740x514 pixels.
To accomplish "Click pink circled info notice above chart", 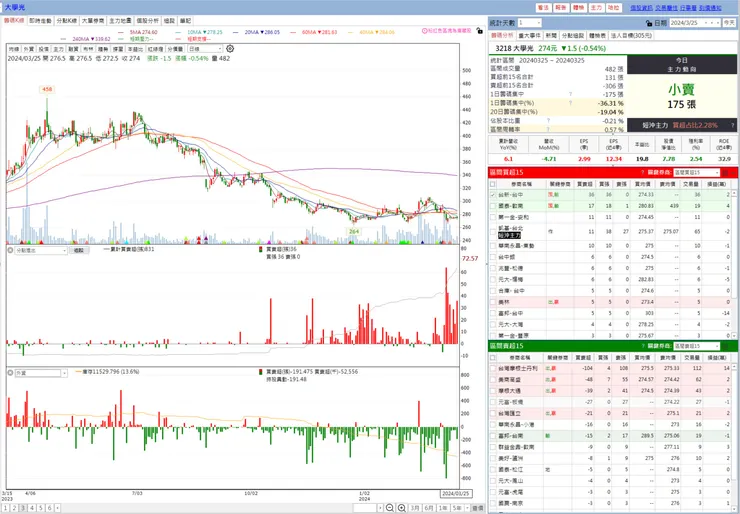I will click(446, 30).
